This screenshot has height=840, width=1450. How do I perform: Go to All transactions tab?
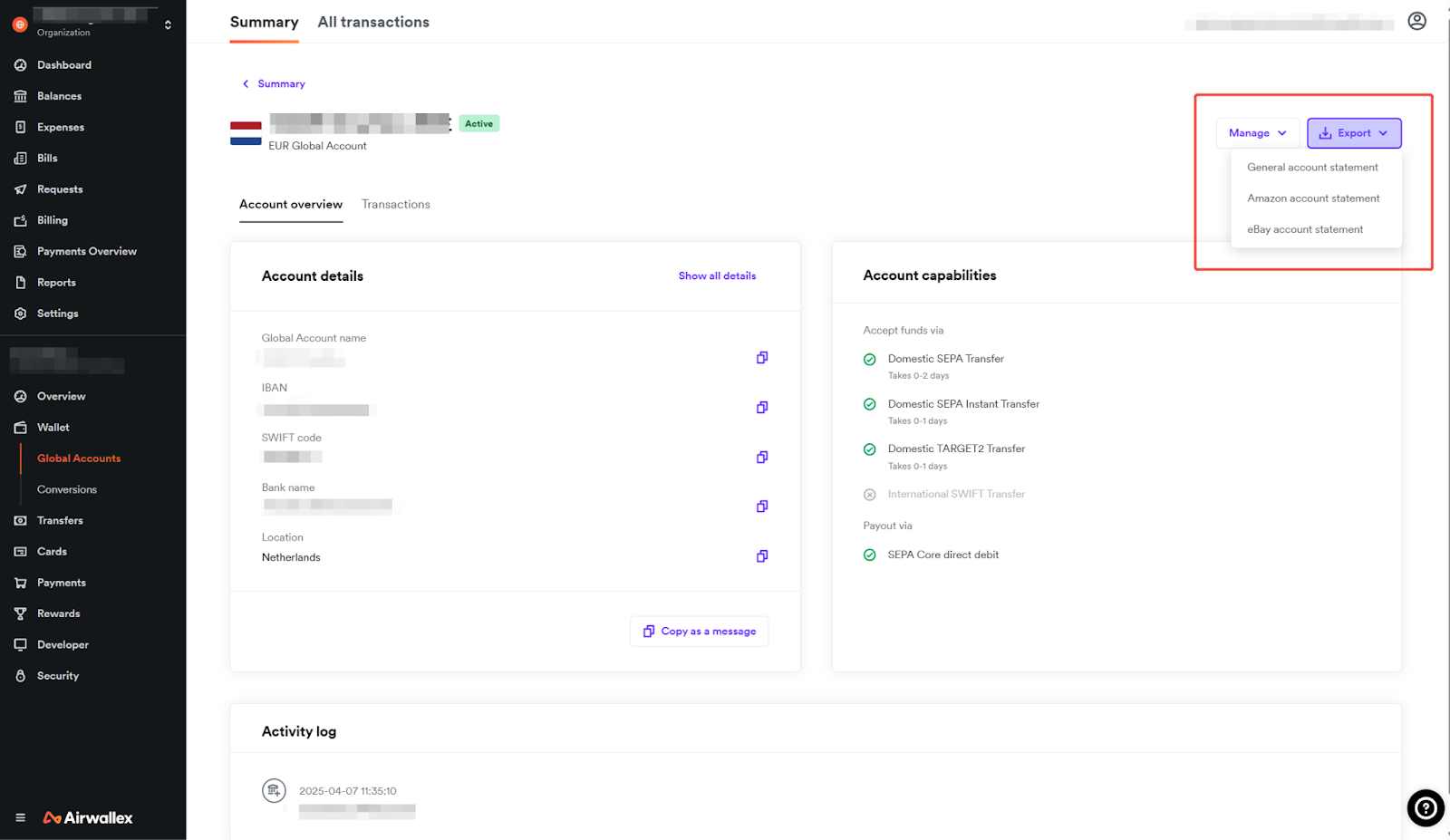click(373, 22)
